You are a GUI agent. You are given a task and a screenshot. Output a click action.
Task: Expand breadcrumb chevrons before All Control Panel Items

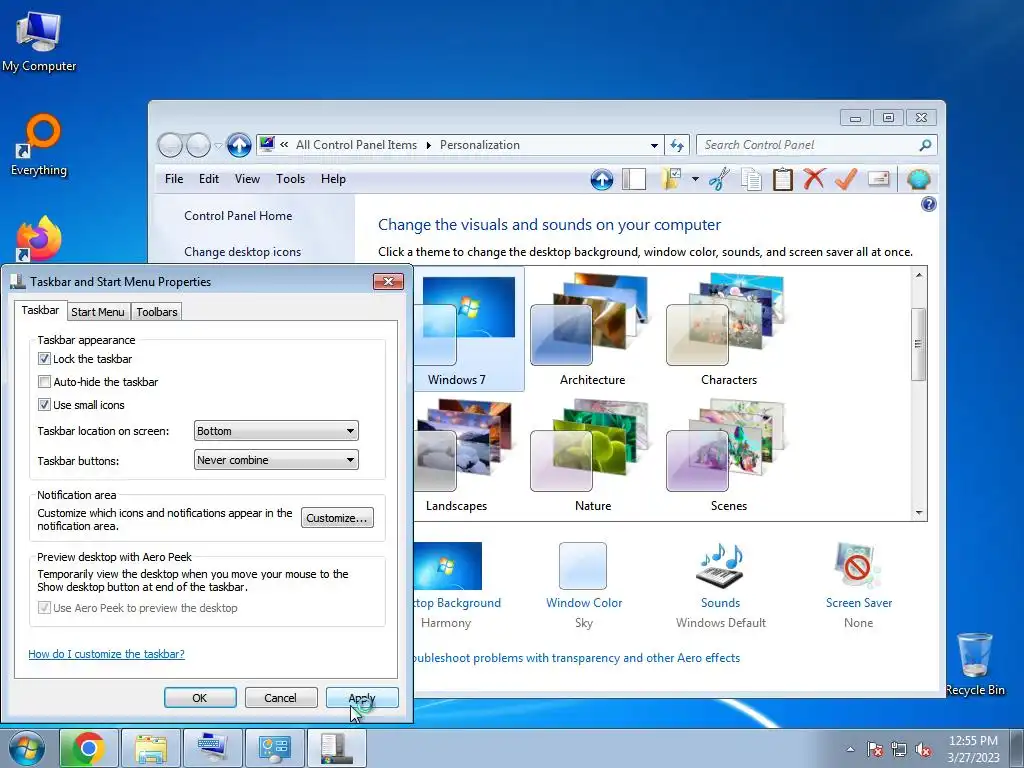(284, 145)
